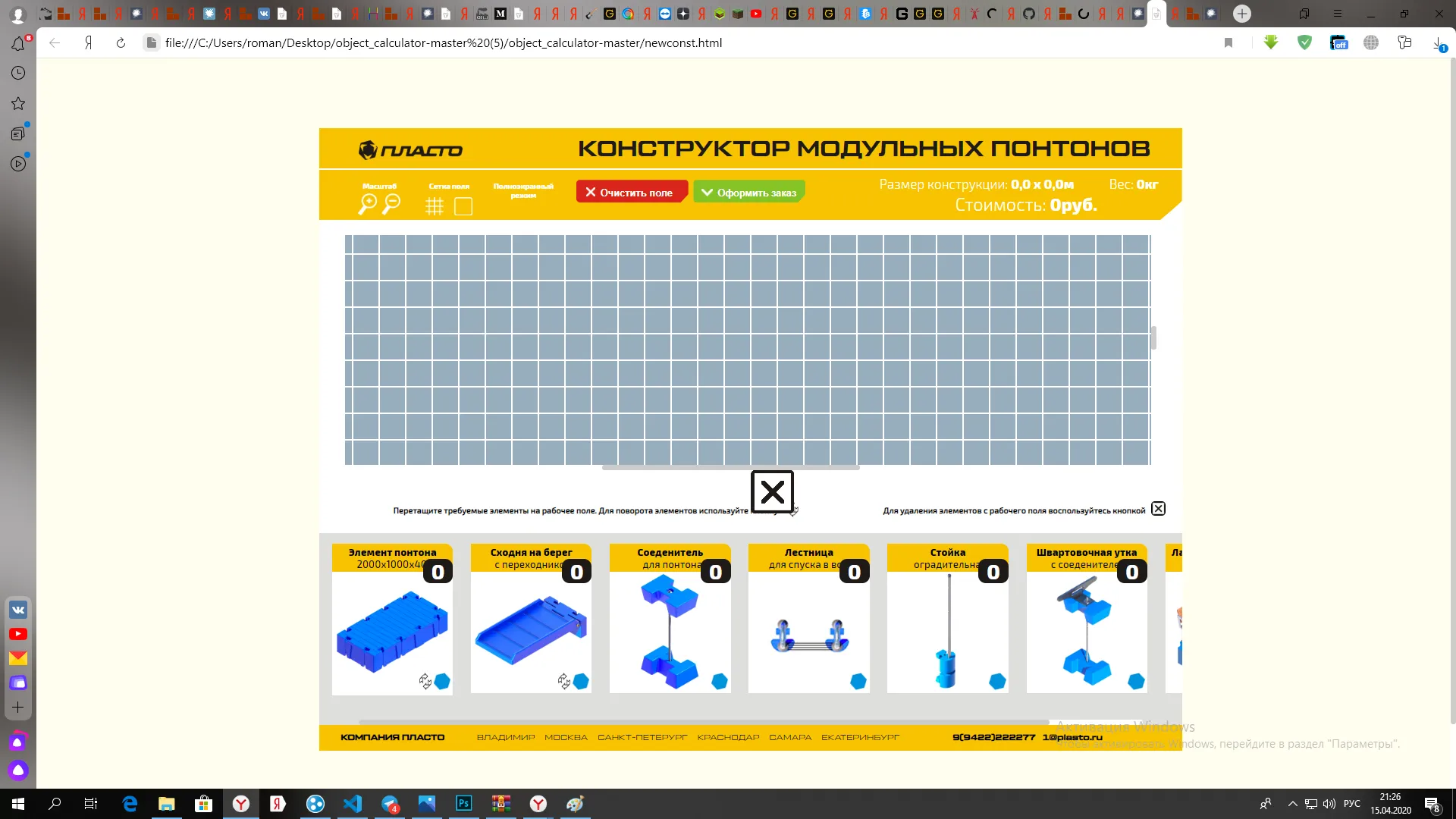Screen dimensions: 1456x819
Task: Open browser notifications bell
Action: click(x=18, y=43)
